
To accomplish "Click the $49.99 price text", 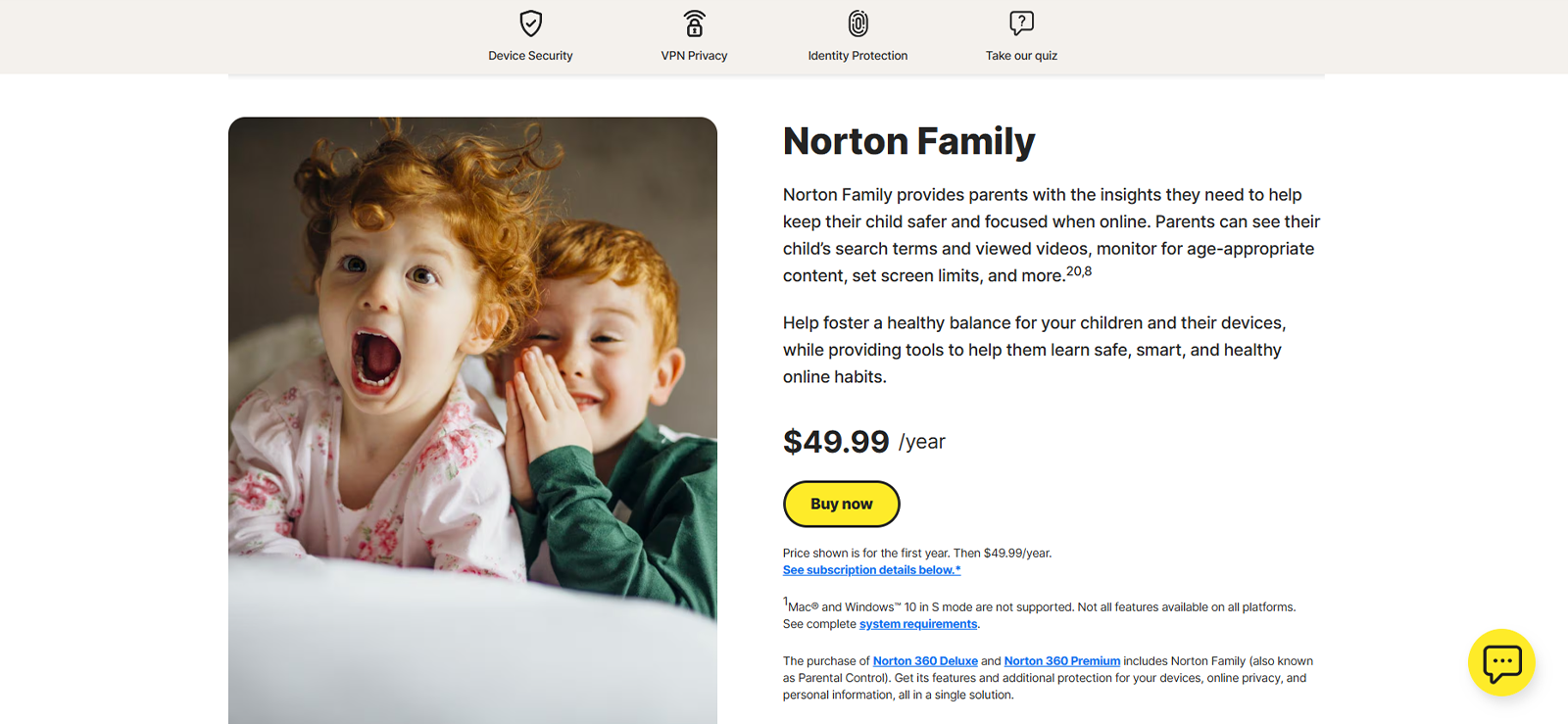I will tap(836, 442).
